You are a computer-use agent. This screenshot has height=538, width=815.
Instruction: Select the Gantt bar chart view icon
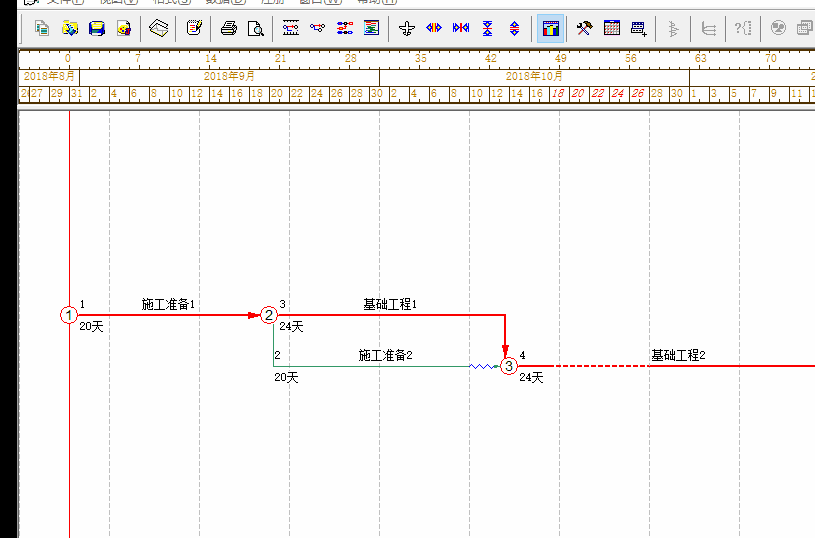[x=345, y=28]
